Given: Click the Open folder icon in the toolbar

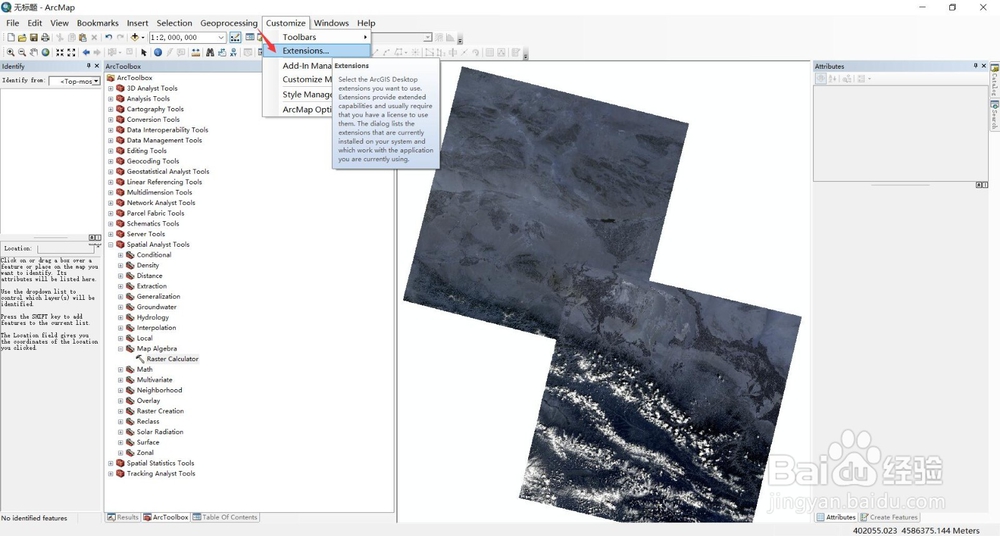Looking at the screenshot, I should click(22, 38).
